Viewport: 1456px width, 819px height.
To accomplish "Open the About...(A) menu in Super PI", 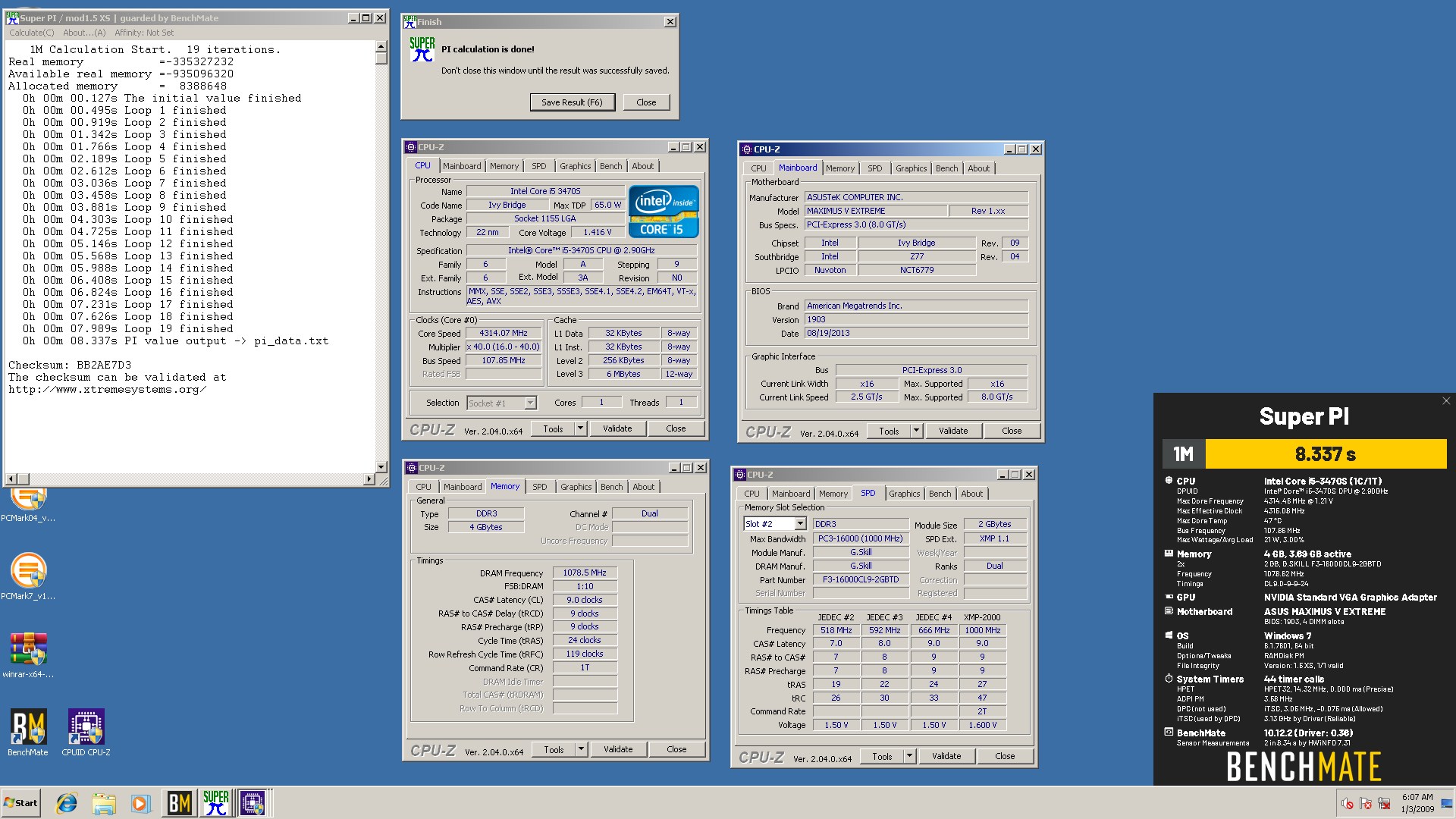I will [84, 33].
